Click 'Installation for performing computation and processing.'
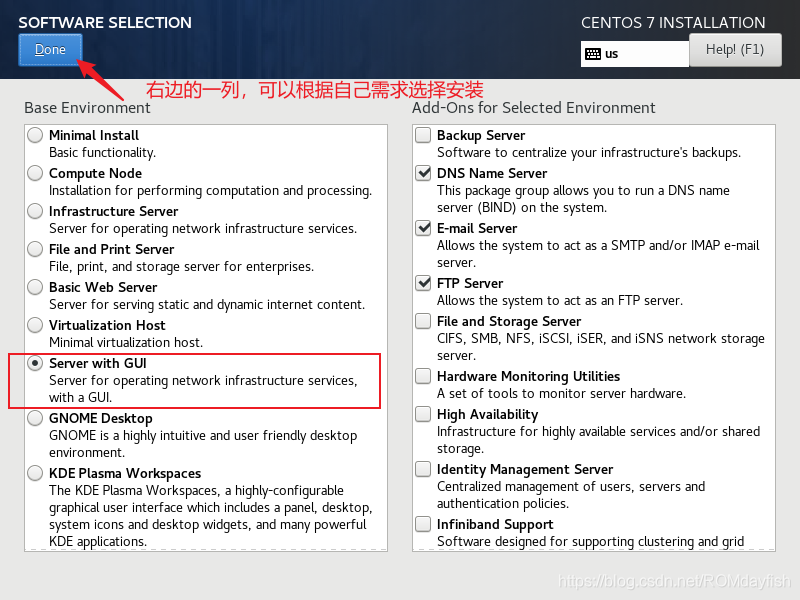The height and width of the screenshot is (600, 800). [x=210, y=190]
